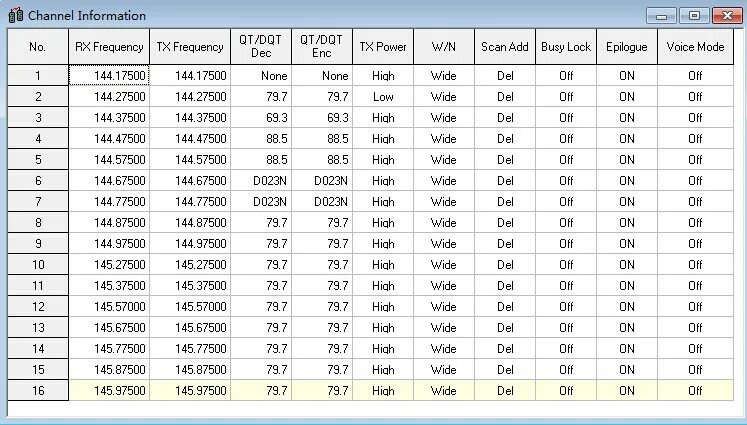The image size is (747, 425).
Task: Select row header number 8
Action: pyautogui.click(x=38, y=223)
